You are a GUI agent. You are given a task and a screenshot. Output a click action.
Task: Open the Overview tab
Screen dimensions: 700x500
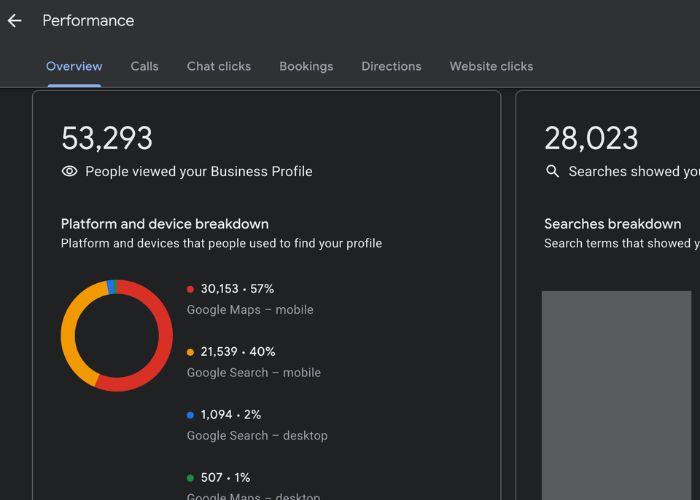click(x=74, y=67)
